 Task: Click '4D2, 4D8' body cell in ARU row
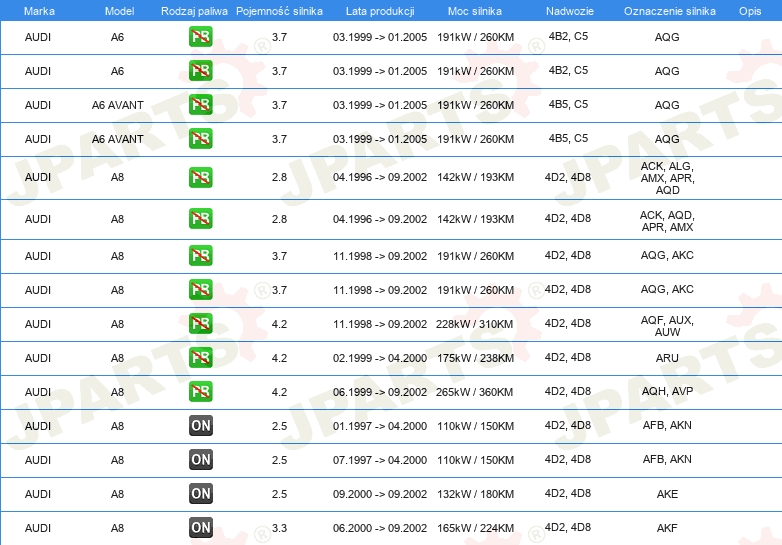click(x=568, y=357)
